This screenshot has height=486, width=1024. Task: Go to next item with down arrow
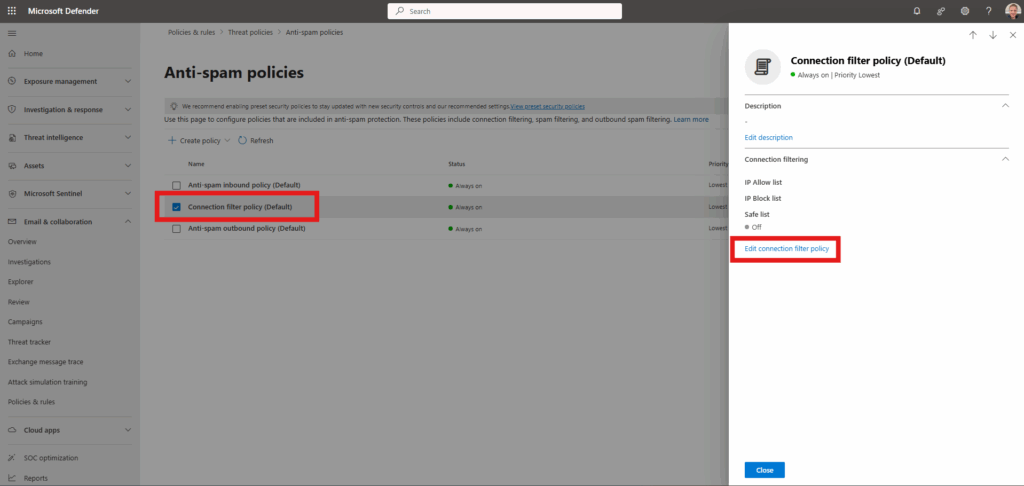[x=993, y=35]
